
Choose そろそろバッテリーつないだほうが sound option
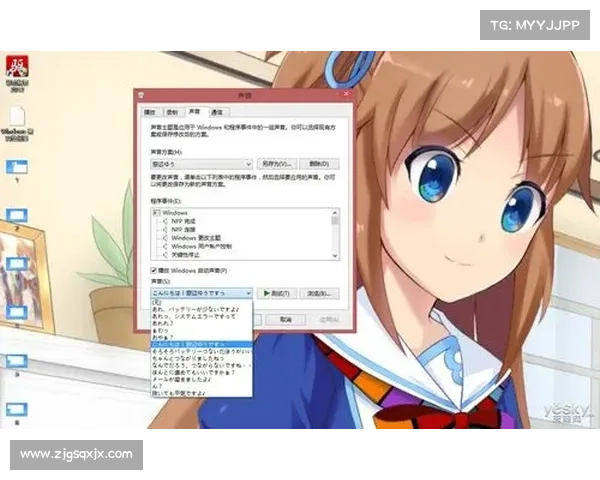201,351
